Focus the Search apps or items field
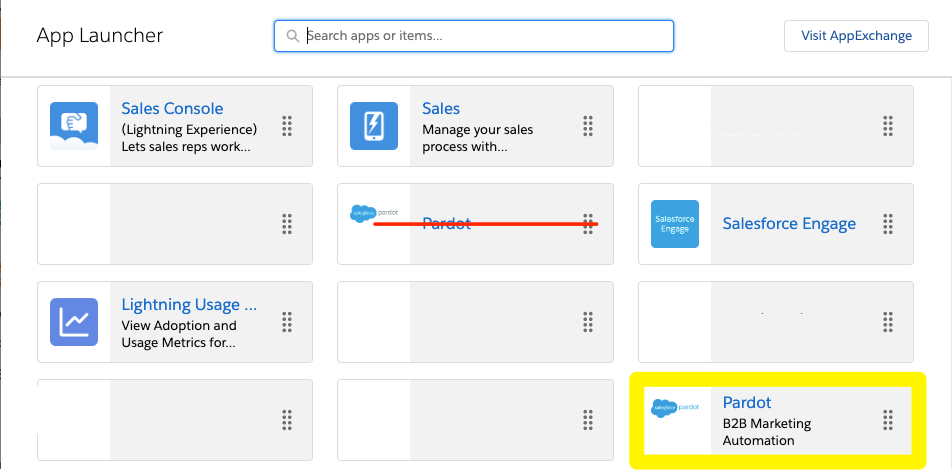Viewport: 952px width, 470px height. coord(474,36)
